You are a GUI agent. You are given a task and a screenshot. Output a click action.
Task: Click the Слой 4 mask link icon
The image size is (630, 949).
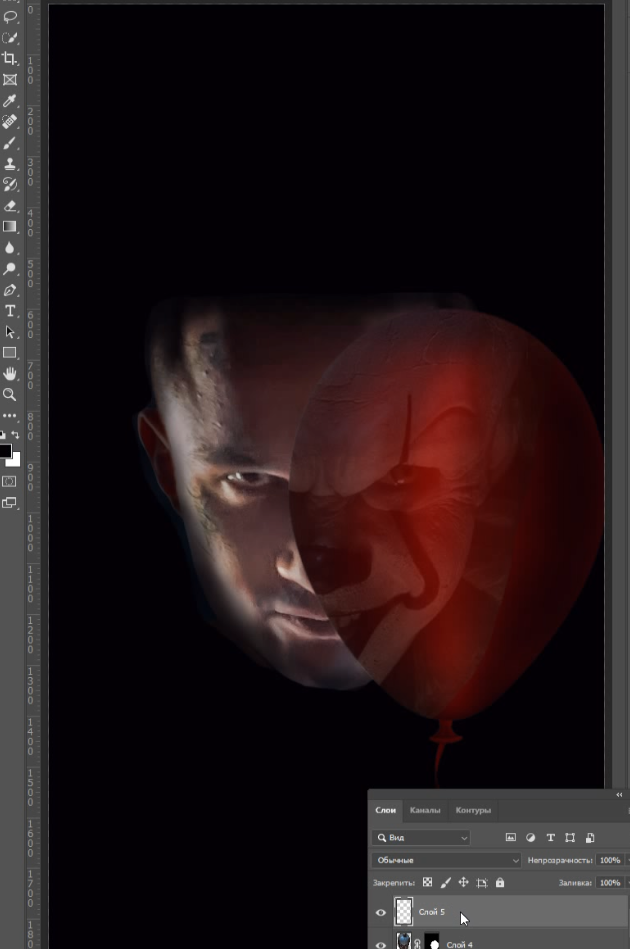[418, 944]
